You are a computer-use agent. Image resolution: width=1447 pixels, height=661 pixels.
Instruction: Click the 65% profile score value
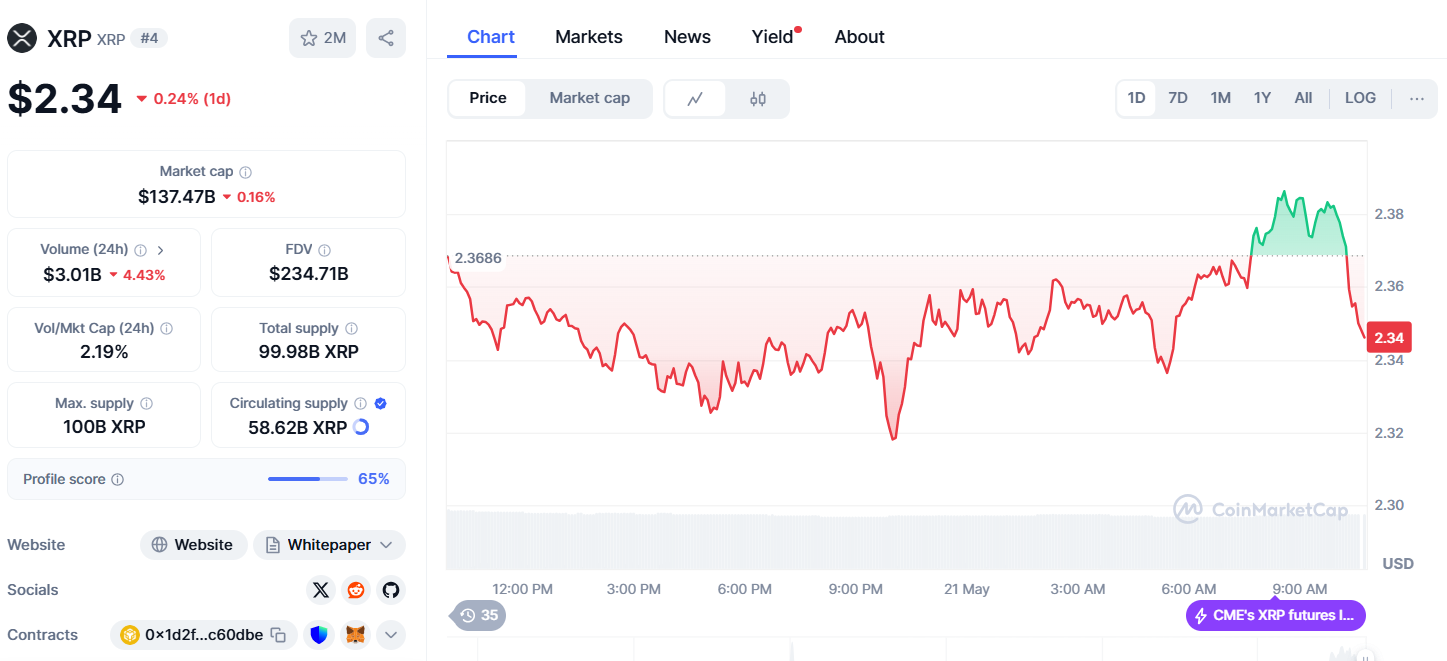point(374,479)
